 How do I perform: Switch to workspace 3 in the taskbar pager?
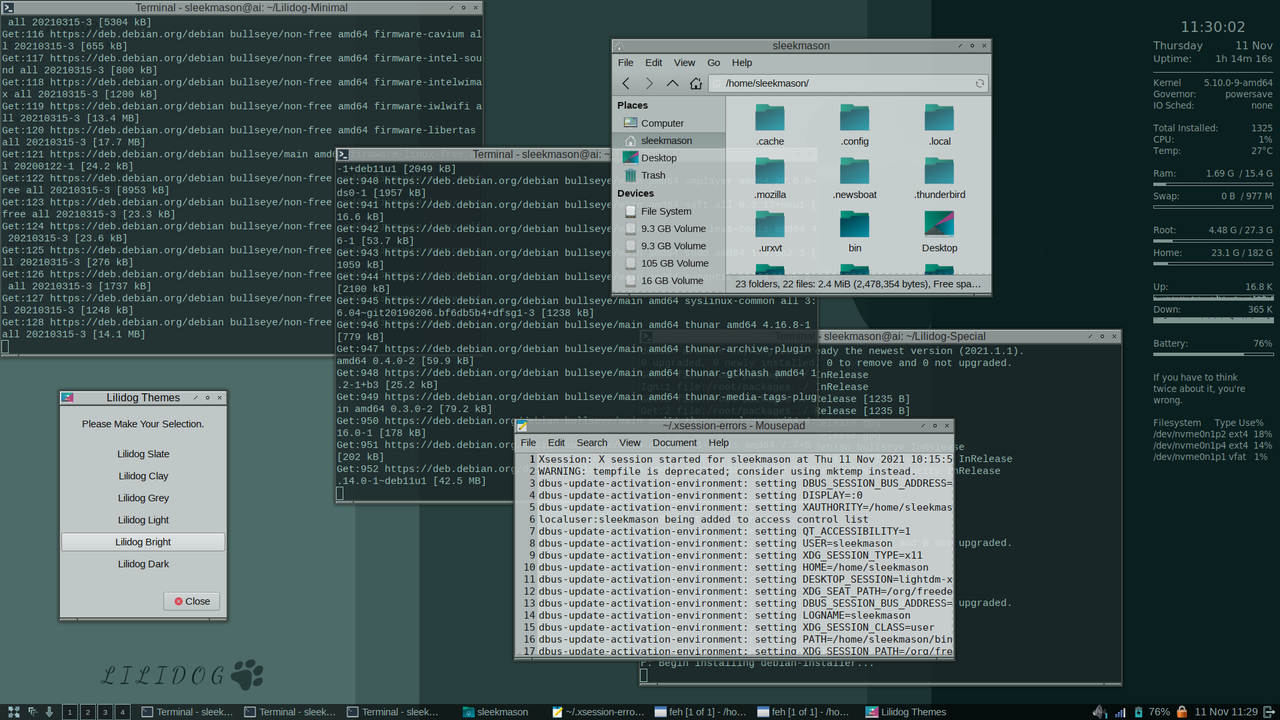click(x=104, y=712)
